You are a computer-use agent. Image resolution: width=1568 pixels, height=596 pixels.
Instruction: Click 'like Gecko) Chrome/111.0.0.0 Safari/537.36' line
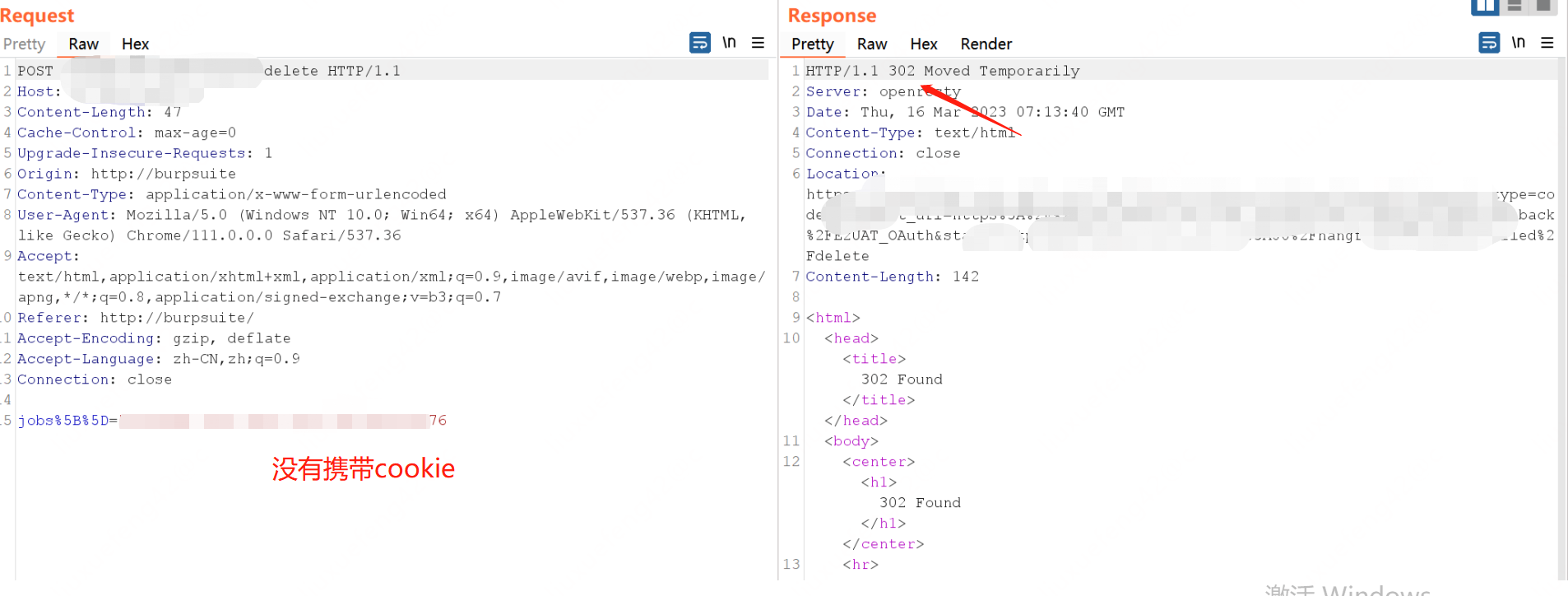[x=210, y=235]
